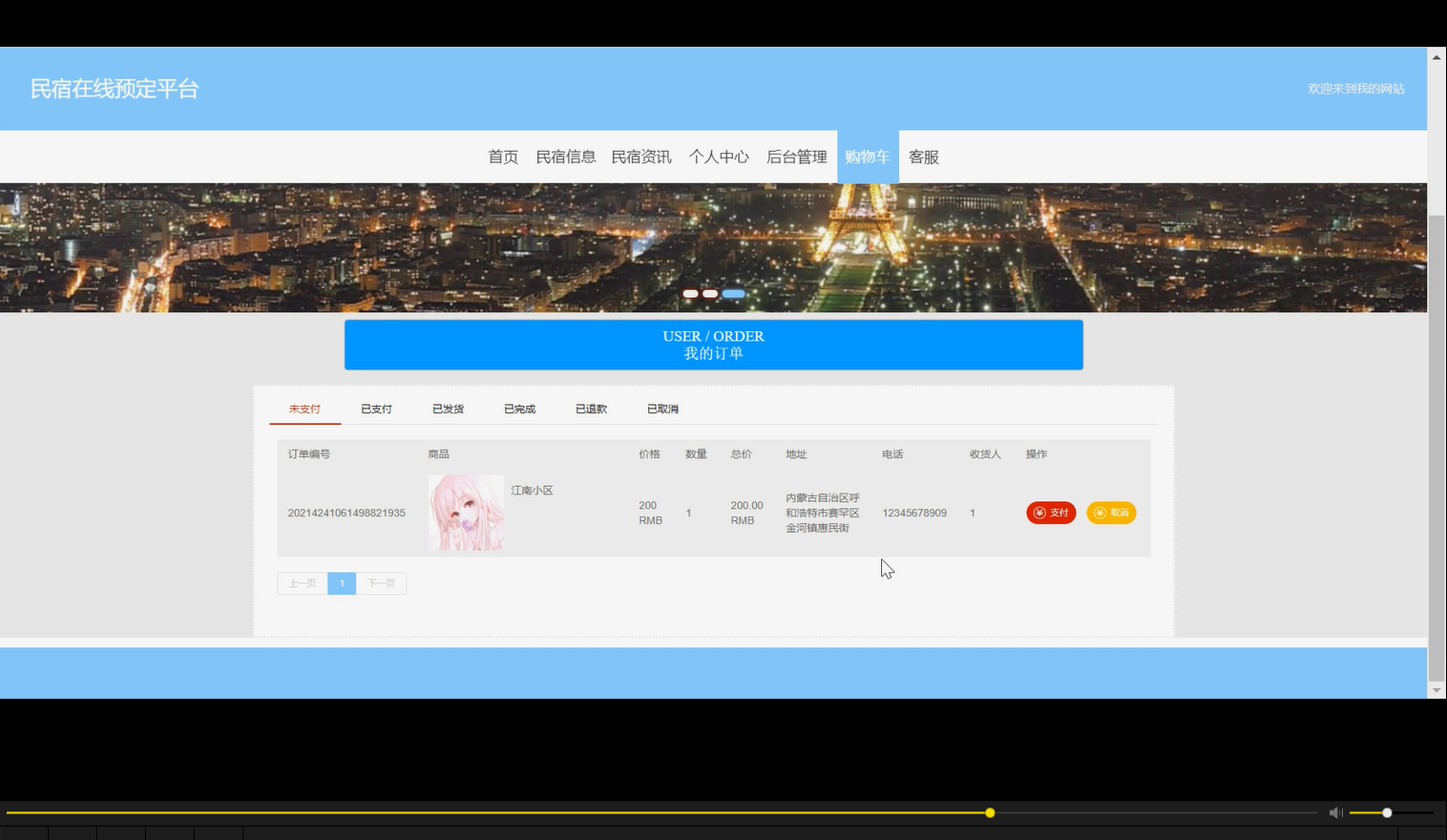Image resolution: width=1447 pixels, height=840 pixels.
Task: Click the scrollbar down arrow
Action: [1436, 689]
